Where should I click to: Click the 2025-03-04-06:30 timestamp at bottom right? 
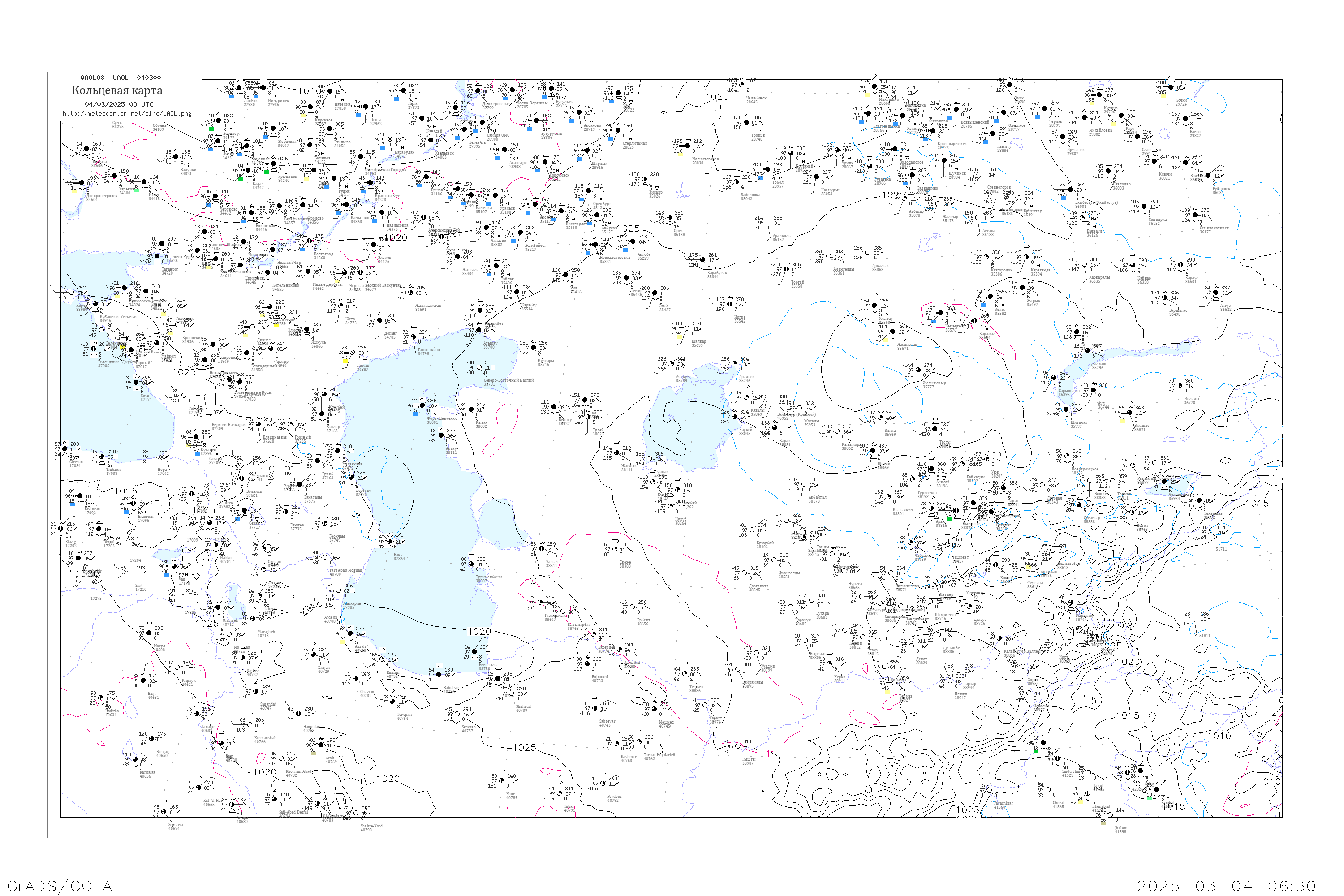click(x=1226, y=886)
